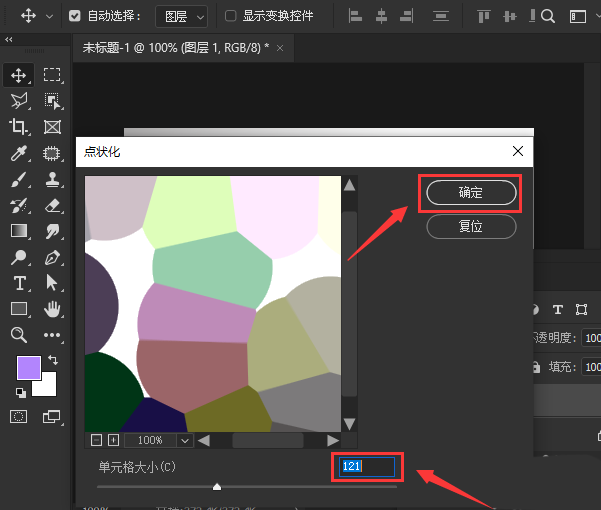Click the preview scroll-right arrow
Screen dimensions: 601x510
click(333, 441)
